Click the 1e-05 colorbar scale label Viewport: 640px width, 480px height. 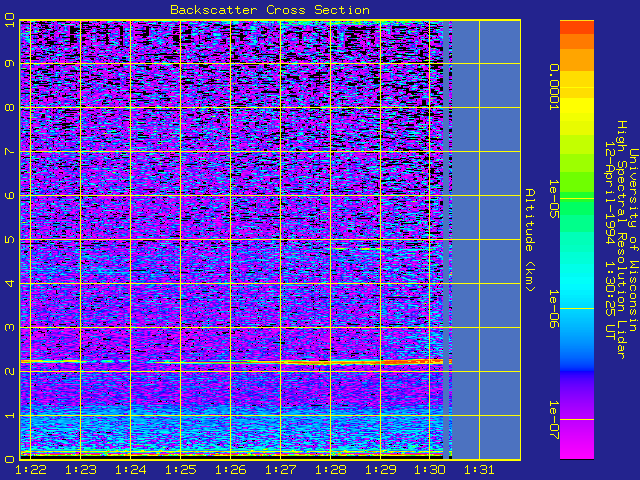(554, 199)
